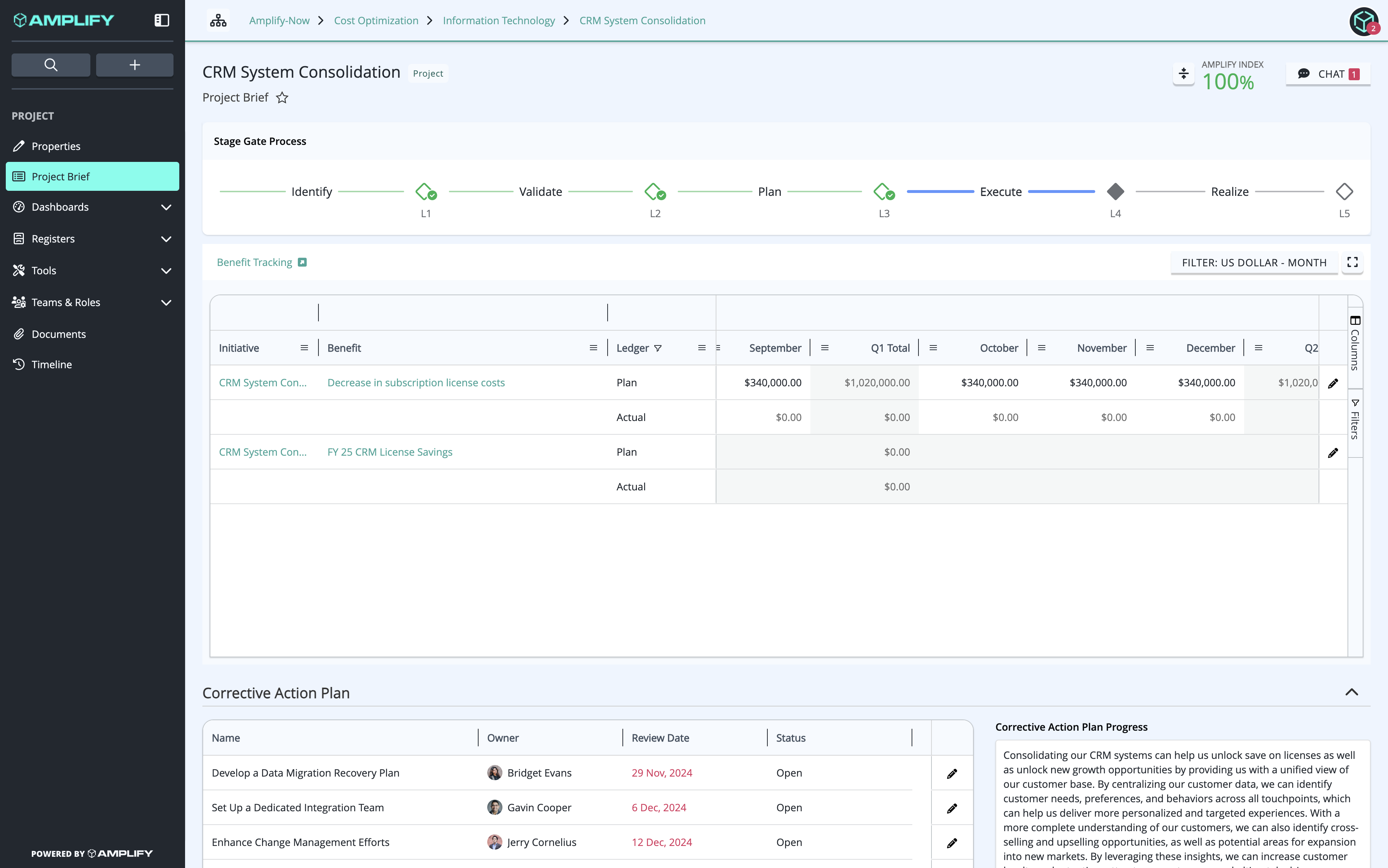
Task: Open the Chat button
Action: [x=1328, y=74]
